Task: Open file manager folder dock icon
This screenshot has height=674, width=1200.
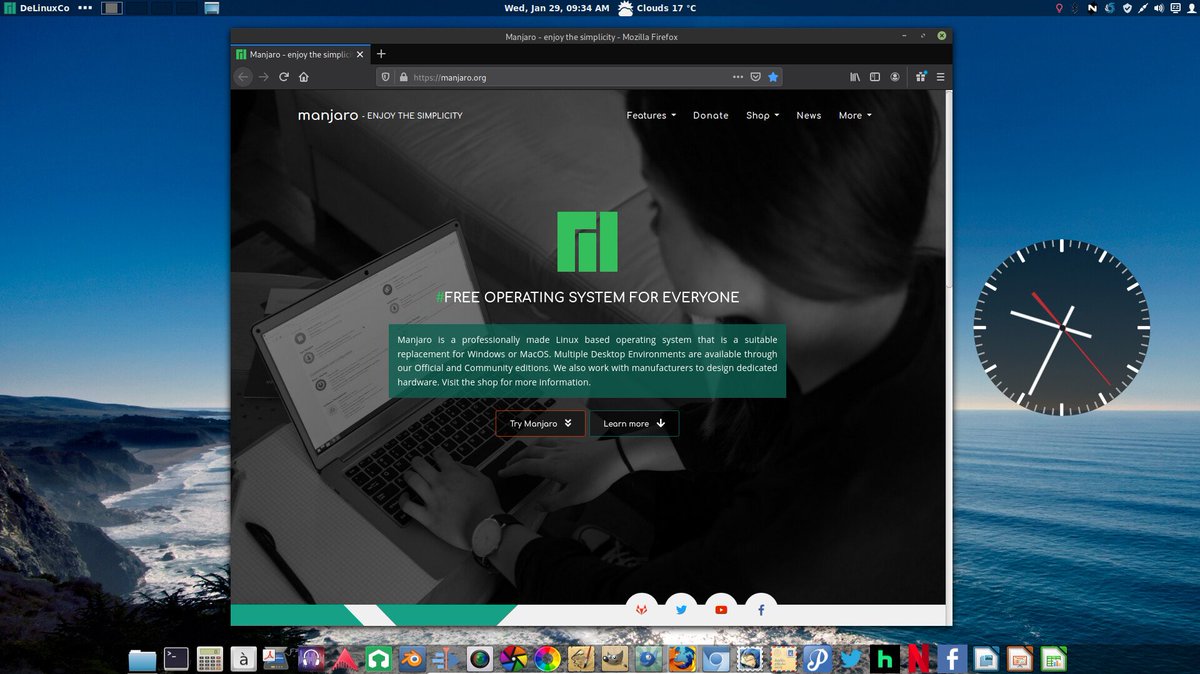Action: [x=142, y=659]
